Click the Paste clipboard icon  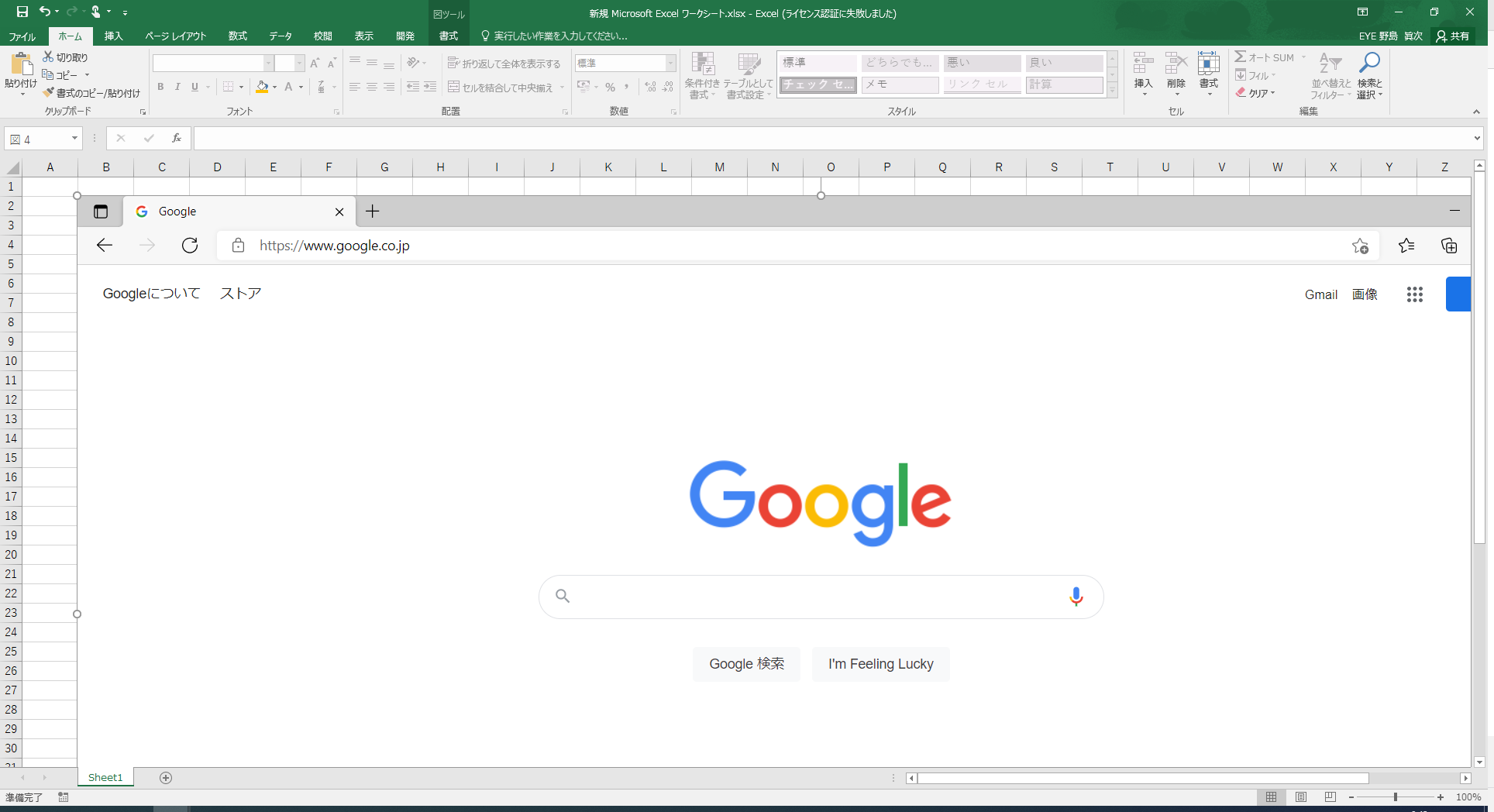pos(21,64)
